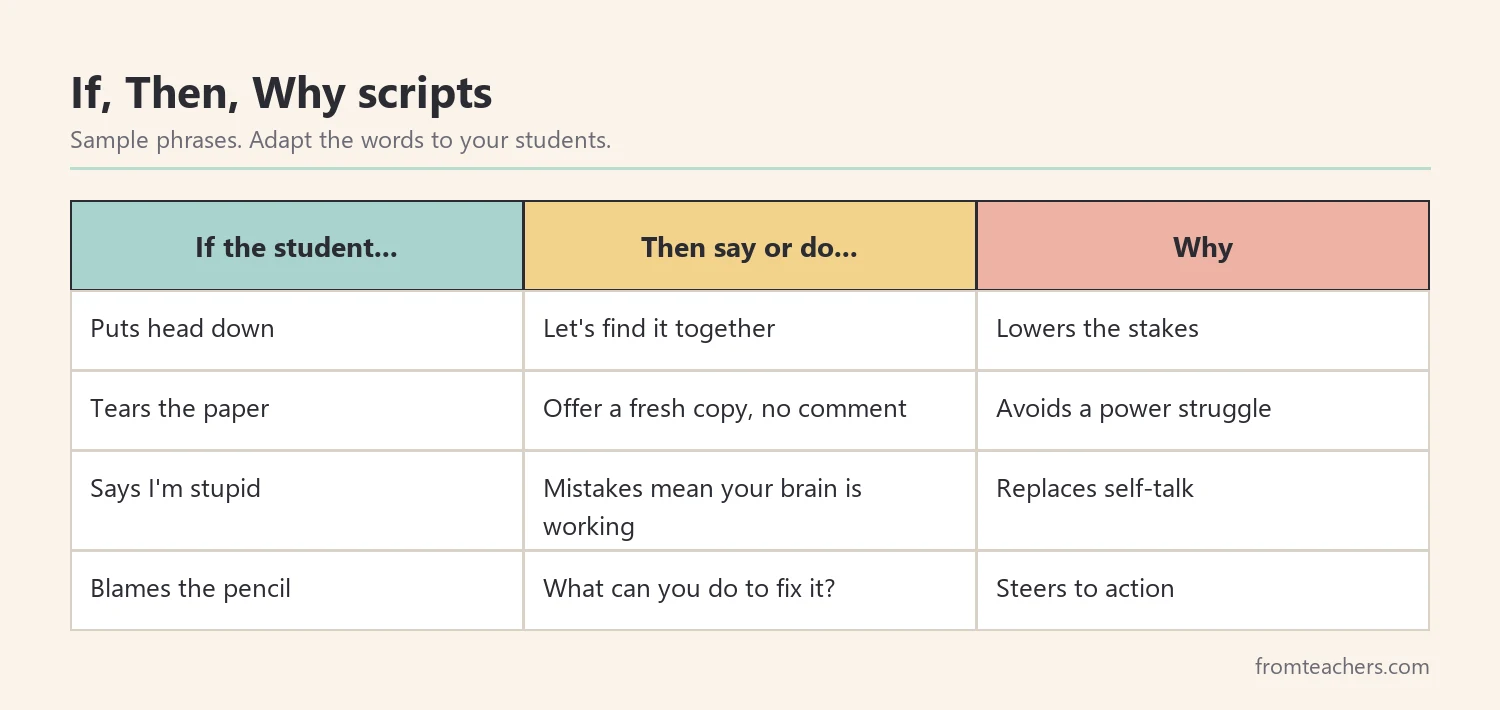This screenshot has height=710, width=1500.
Task: Select the 'Why' column header
Action: pyautogui.click(x=1203, y=246)
